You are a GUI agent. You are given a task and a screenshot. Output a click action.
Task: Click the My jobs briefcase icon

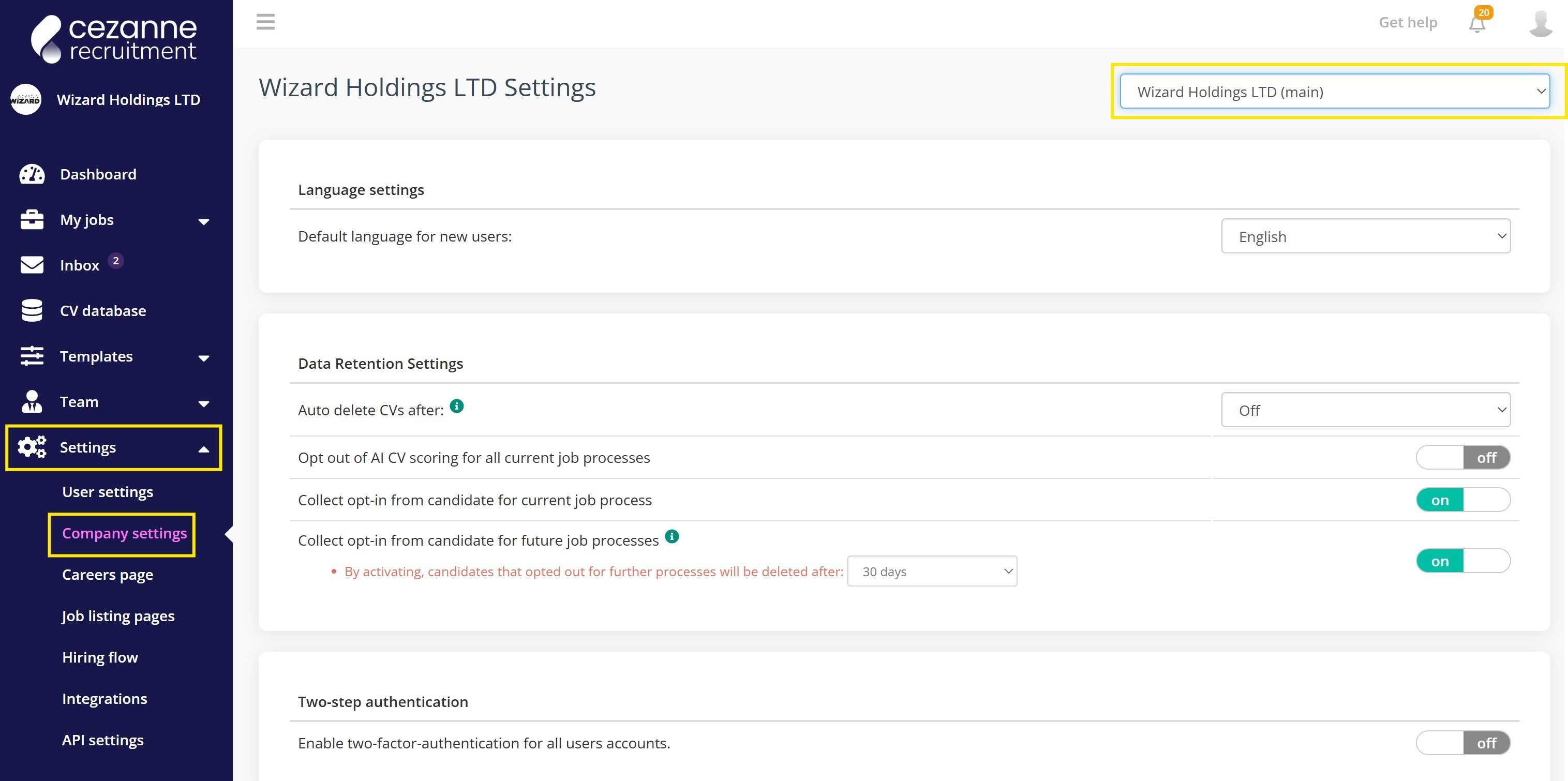(32, 220)
